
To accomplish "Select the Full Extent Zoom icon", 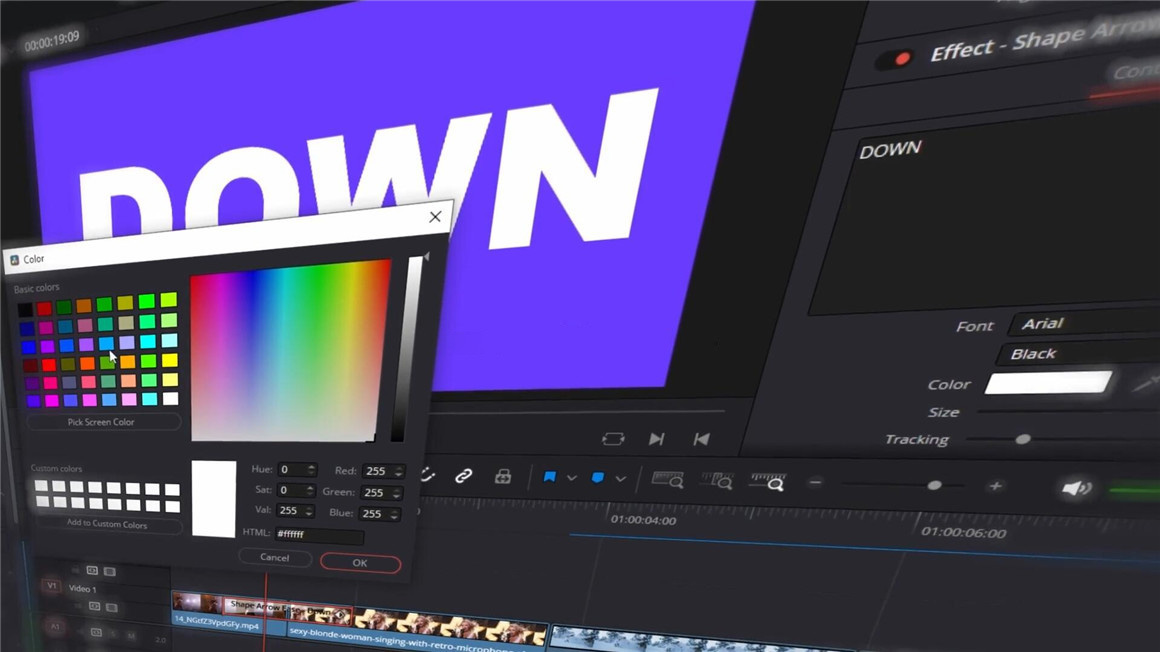I will point(667,480).
